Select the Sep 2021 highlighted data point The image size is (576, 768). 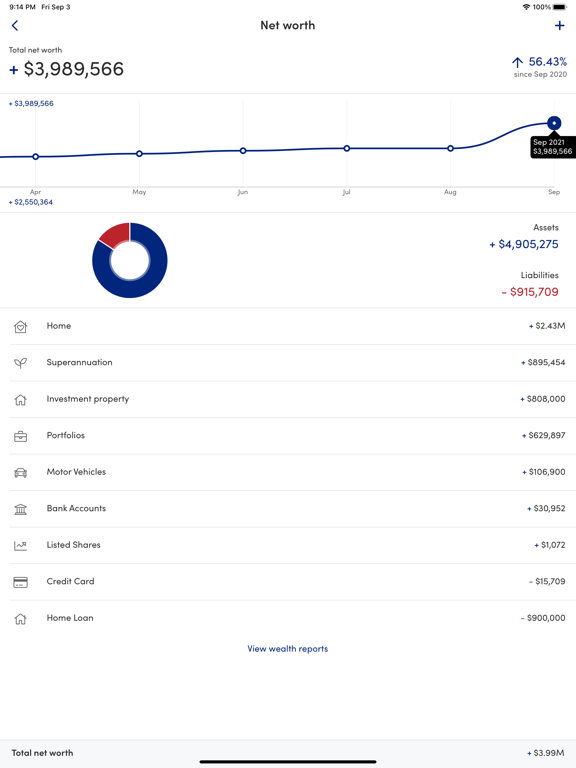coord(554,123)
